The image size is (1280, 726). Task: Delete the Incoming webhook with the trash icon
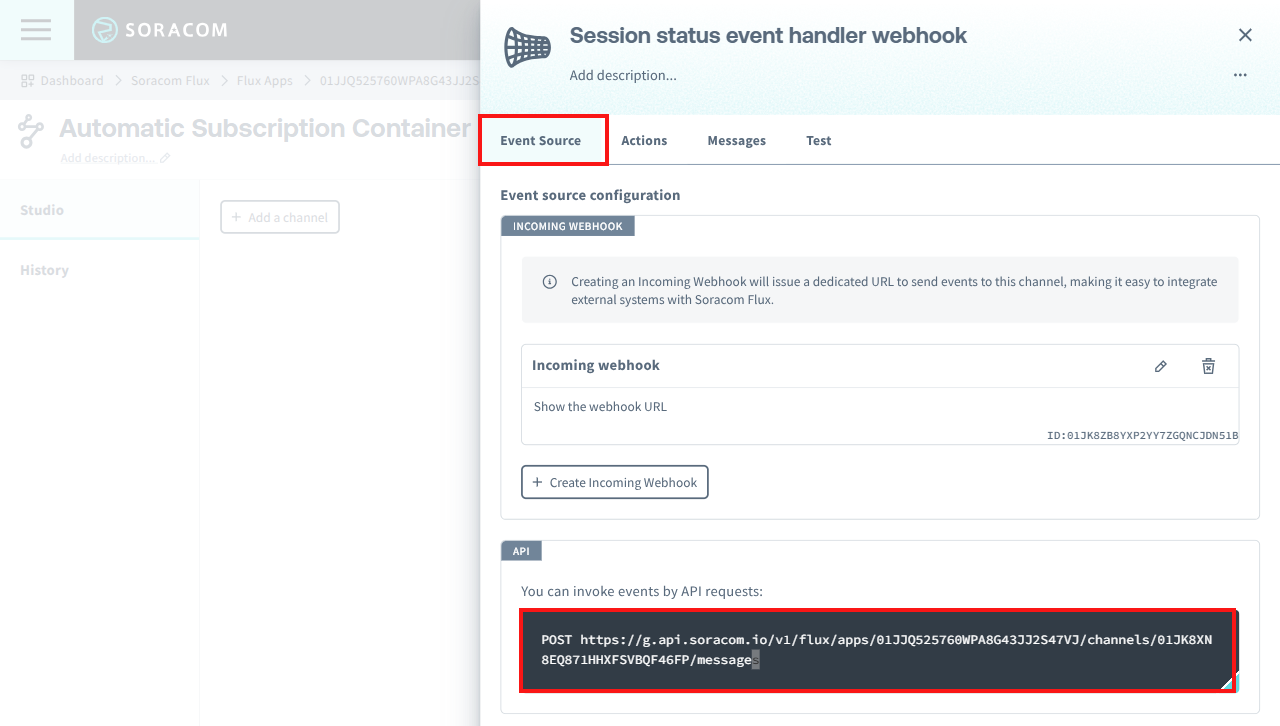pyautogui.click(x=1208, y=366)
